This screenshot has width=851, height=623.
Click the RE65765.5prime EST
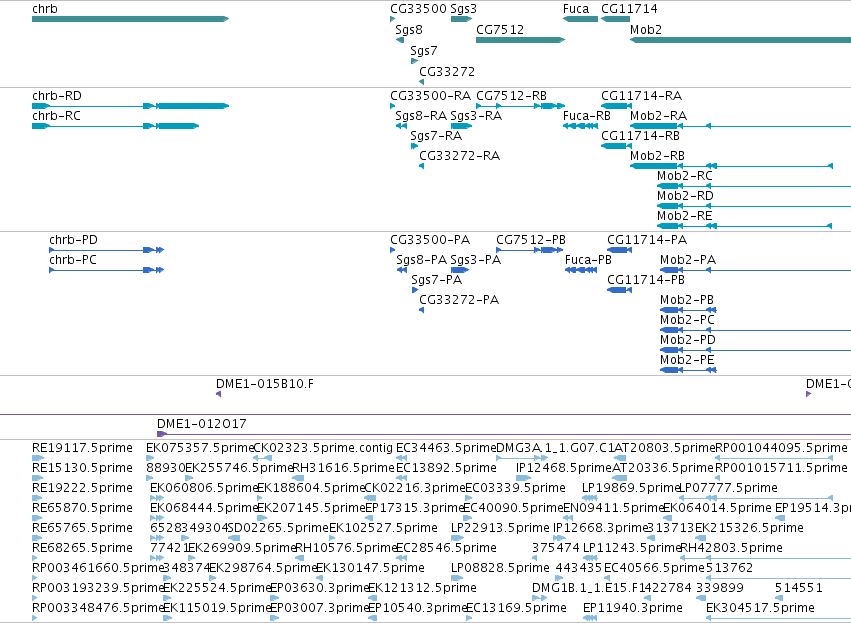click(35, 539)
